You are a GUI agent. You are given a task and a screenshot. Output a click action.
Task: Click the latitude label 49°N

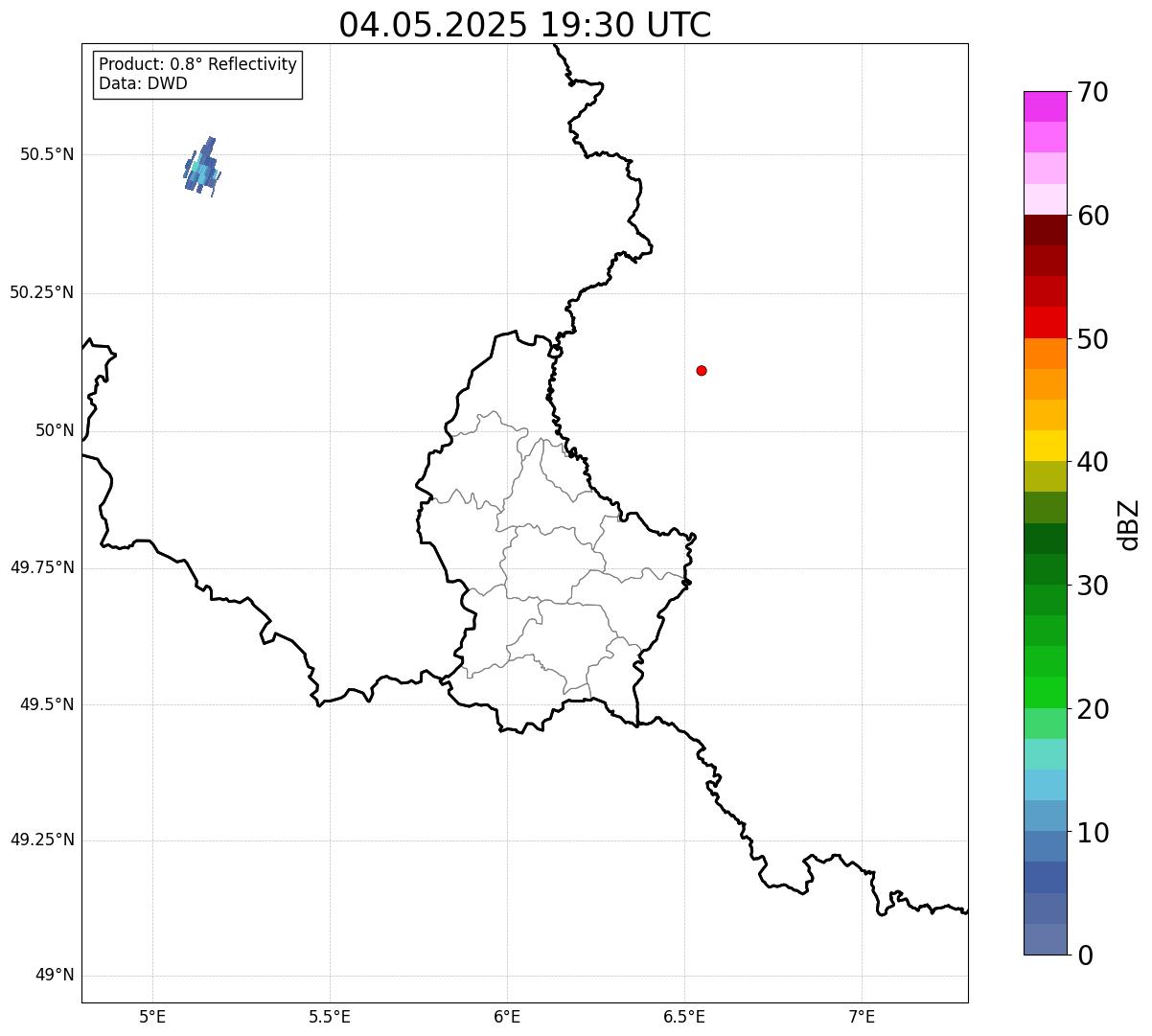tap(55, 977)
